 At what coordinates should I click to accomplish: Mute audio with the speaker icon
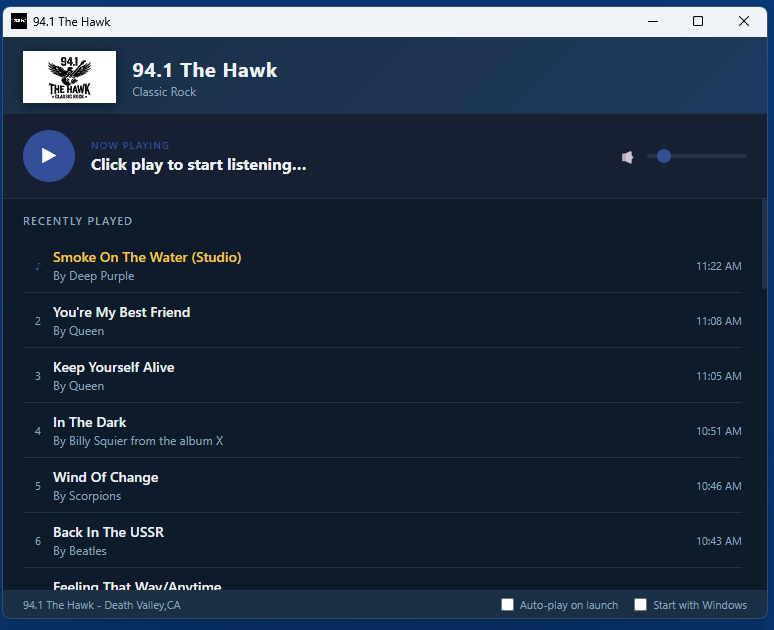coord(627,157)
